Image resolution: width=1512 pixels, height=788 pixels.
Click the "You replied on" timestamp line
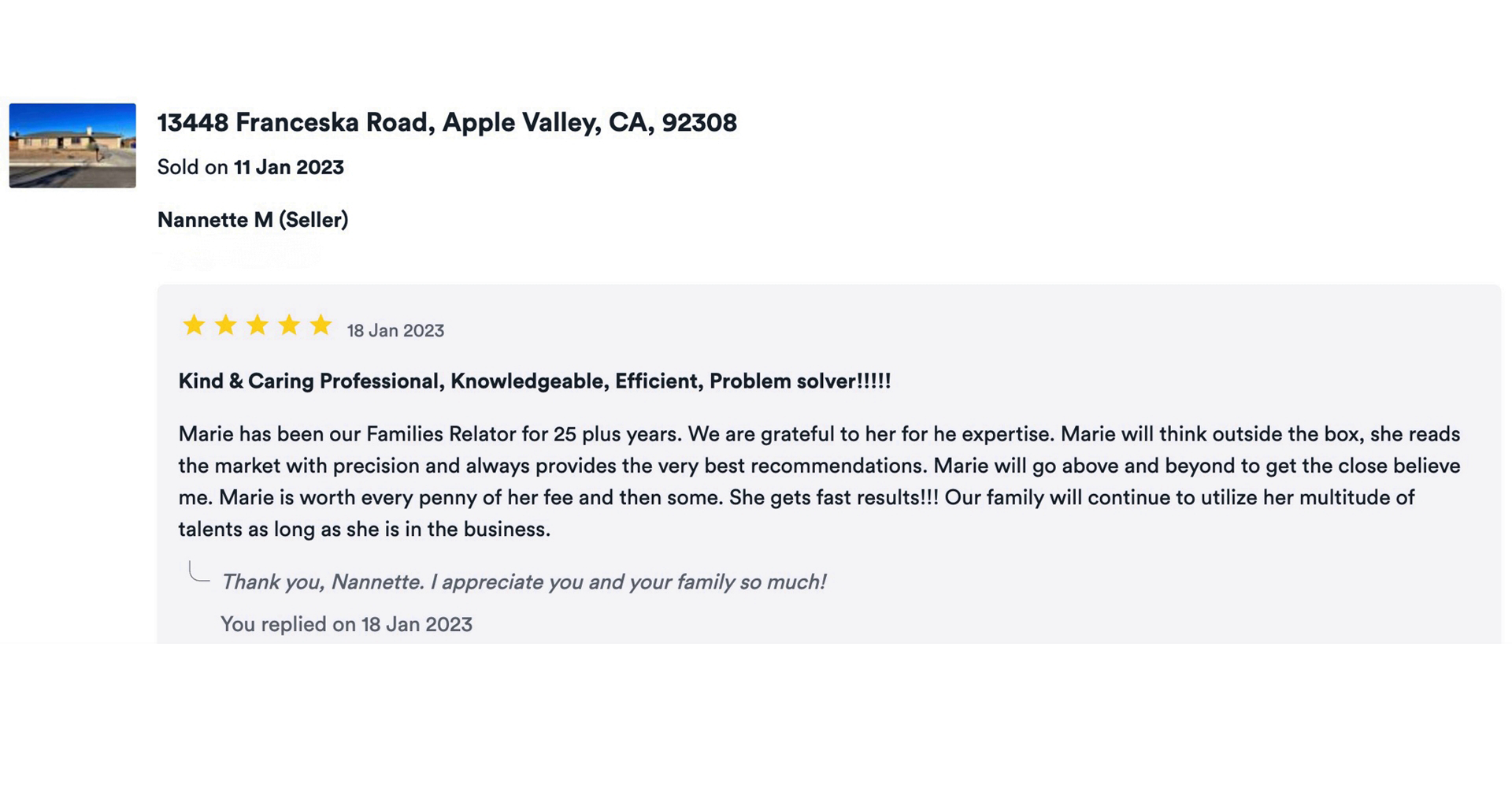346,625
